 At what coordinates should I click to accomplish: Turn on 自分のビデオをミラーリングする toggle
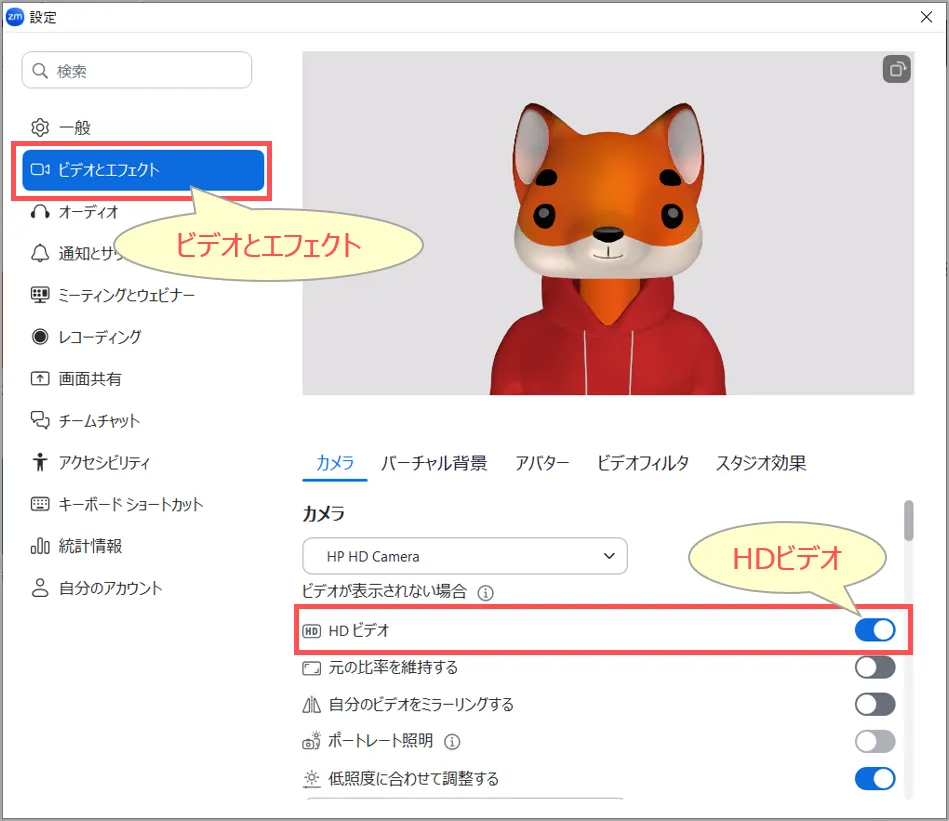click(x=875, y=704)
